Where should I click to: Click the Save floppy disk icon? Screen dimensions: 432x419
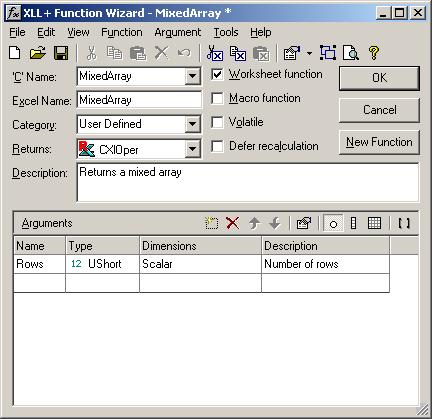pyautogui.click(x=61, y=53)
